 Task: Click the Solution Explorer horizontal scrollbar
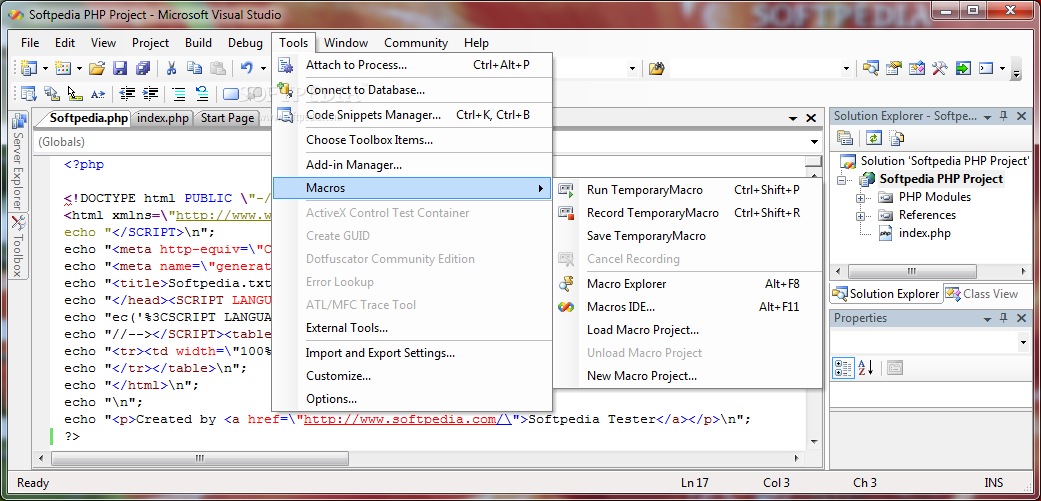pos(912,271)
